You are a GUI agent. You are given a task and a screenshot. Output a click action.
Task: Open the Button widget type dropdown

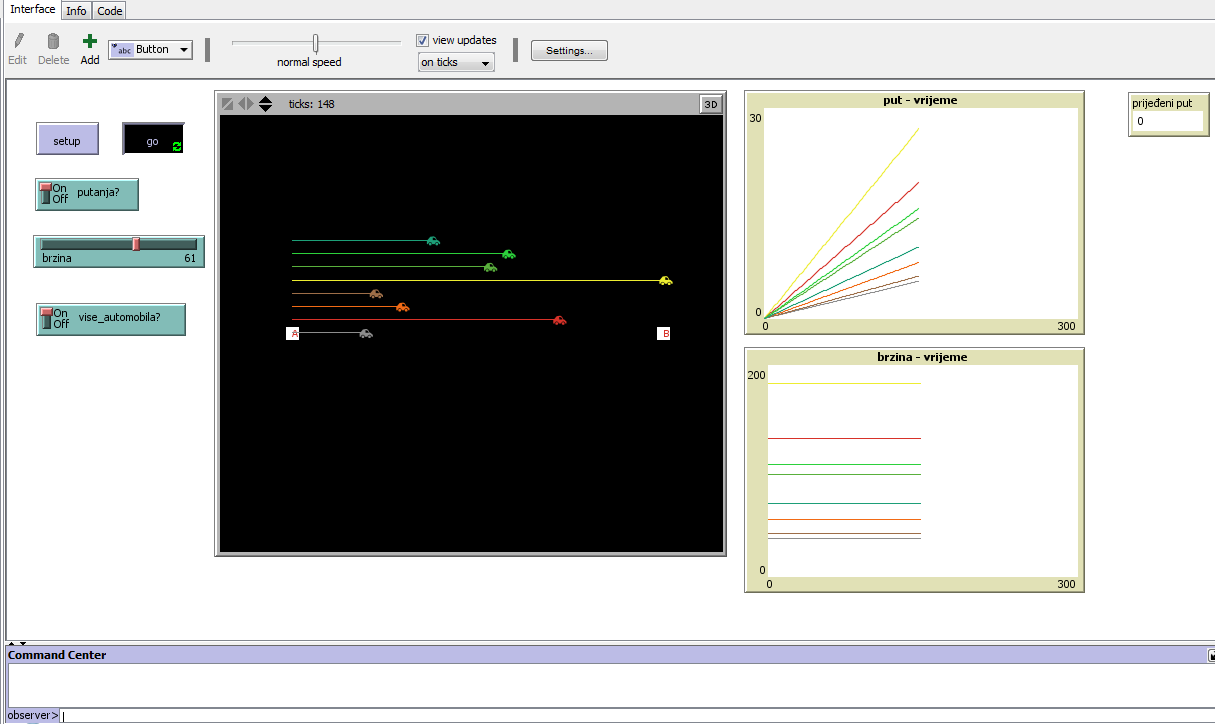click(x=150, y=50)
